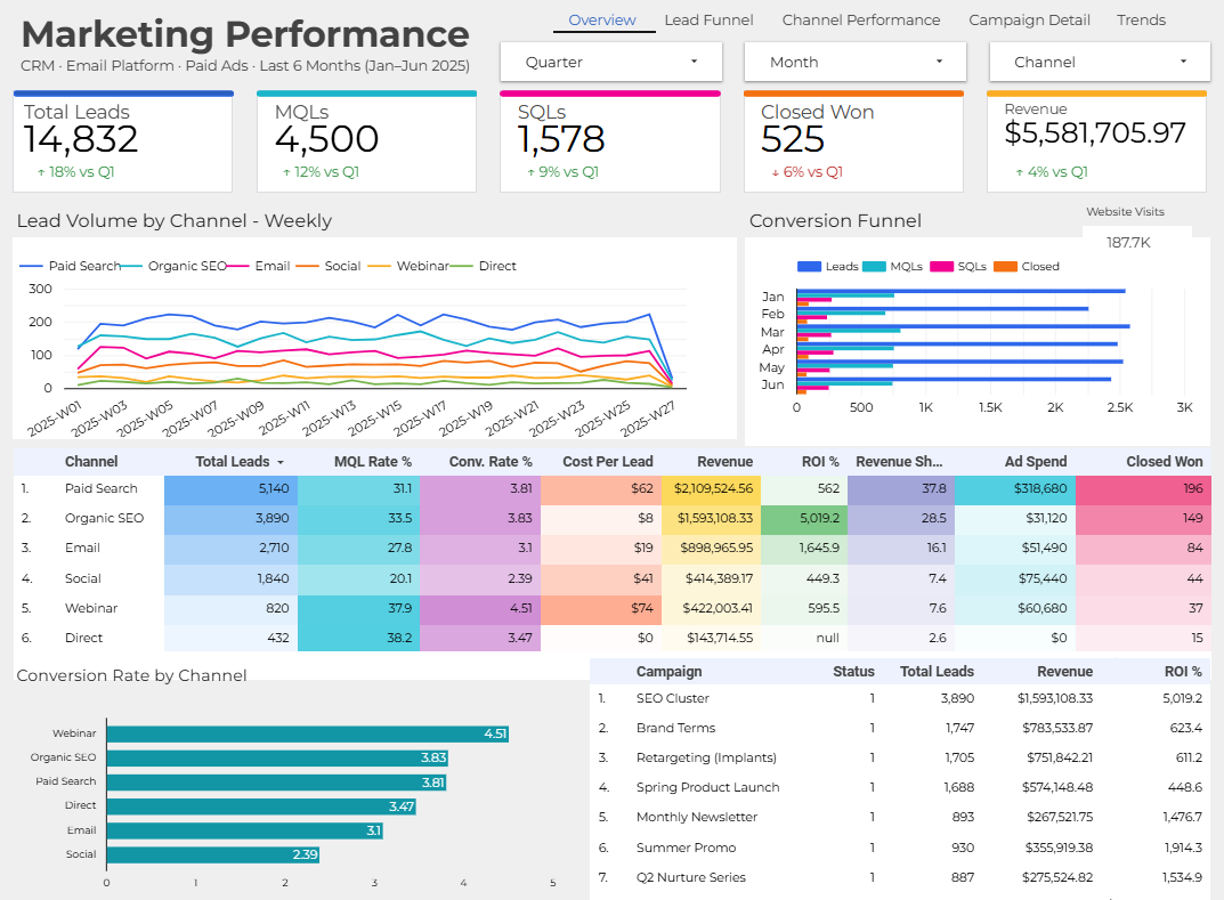Click Paid Search revenue $2,109,524.56
Viewport: 1224px width, 900px height.
[x=711, y=489]
